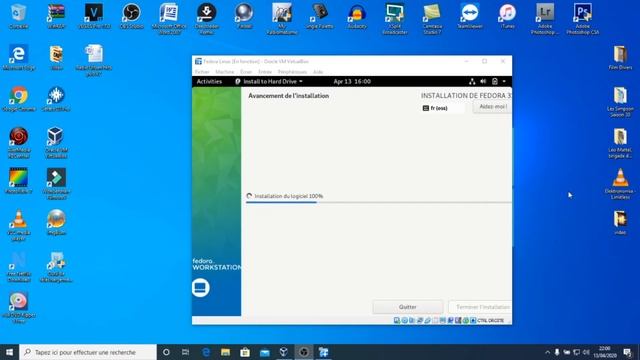Show hidden system tray icons
This screenshot has width=640, height=360.
point(547,352)
